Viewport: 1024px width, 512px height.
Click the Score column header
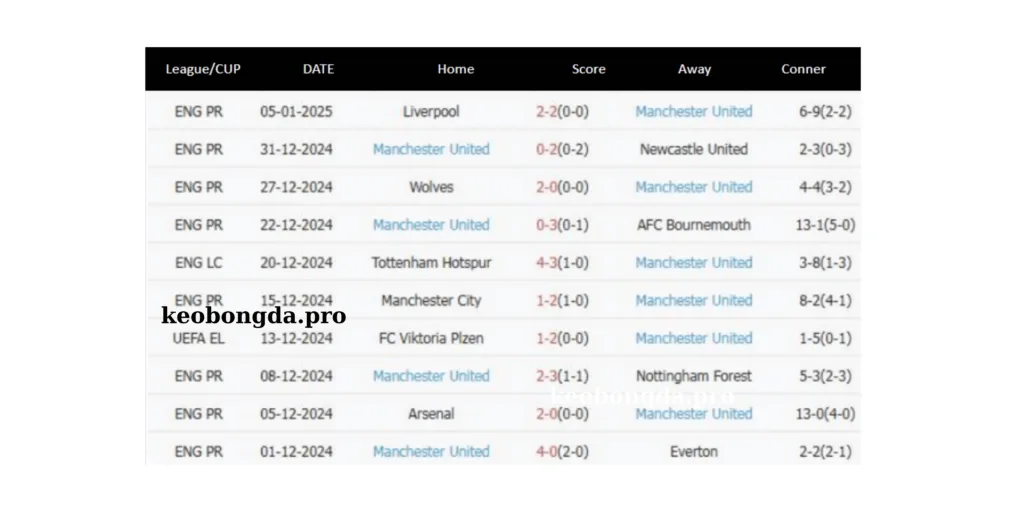tap(588, 69)
